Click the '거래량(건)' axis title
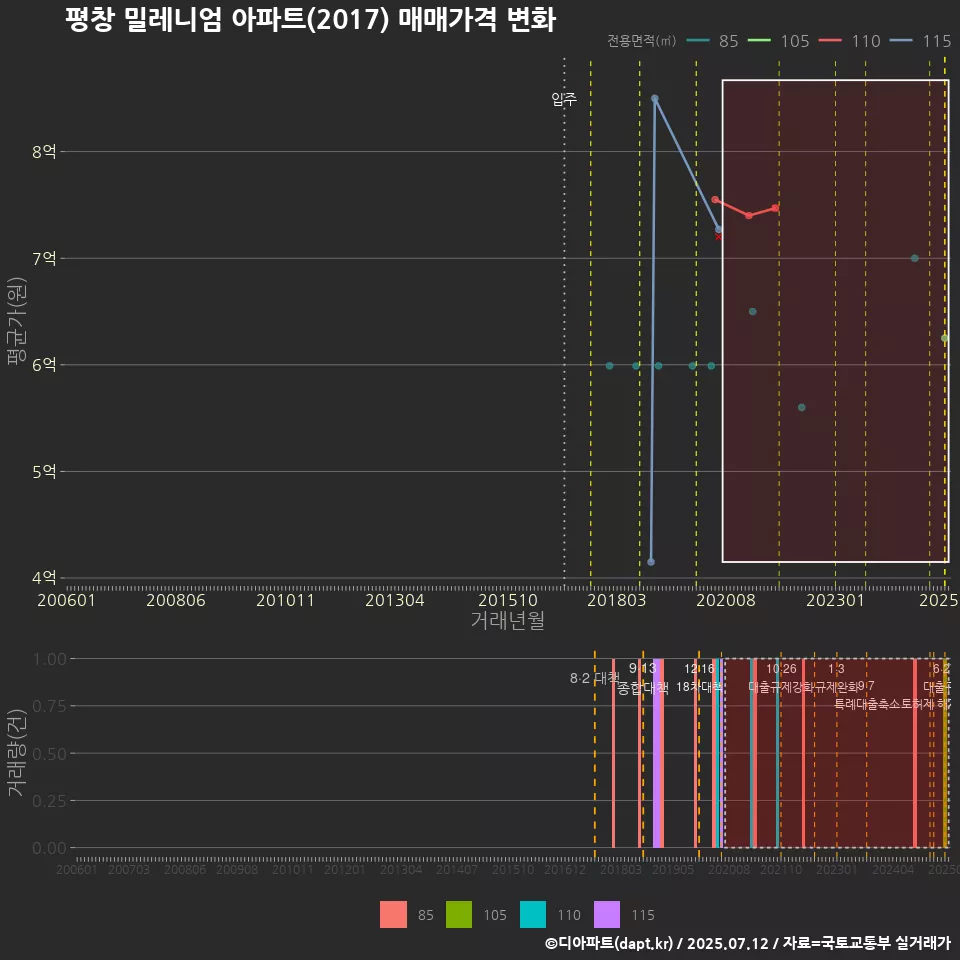960x960 pixels. tap(17, 753)
